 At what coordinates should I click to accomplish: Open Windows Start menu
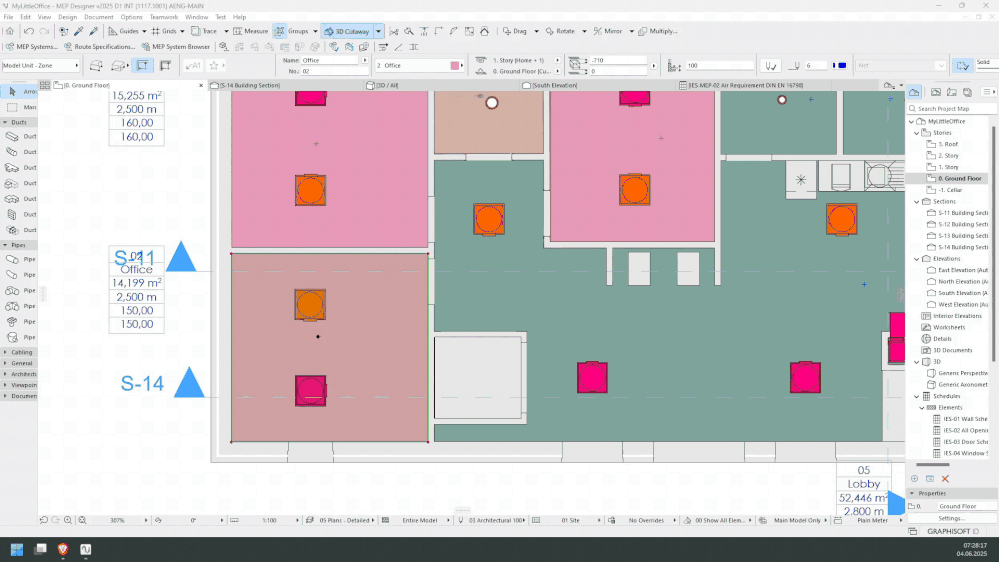pyautogui.click(x=17, y=549)
